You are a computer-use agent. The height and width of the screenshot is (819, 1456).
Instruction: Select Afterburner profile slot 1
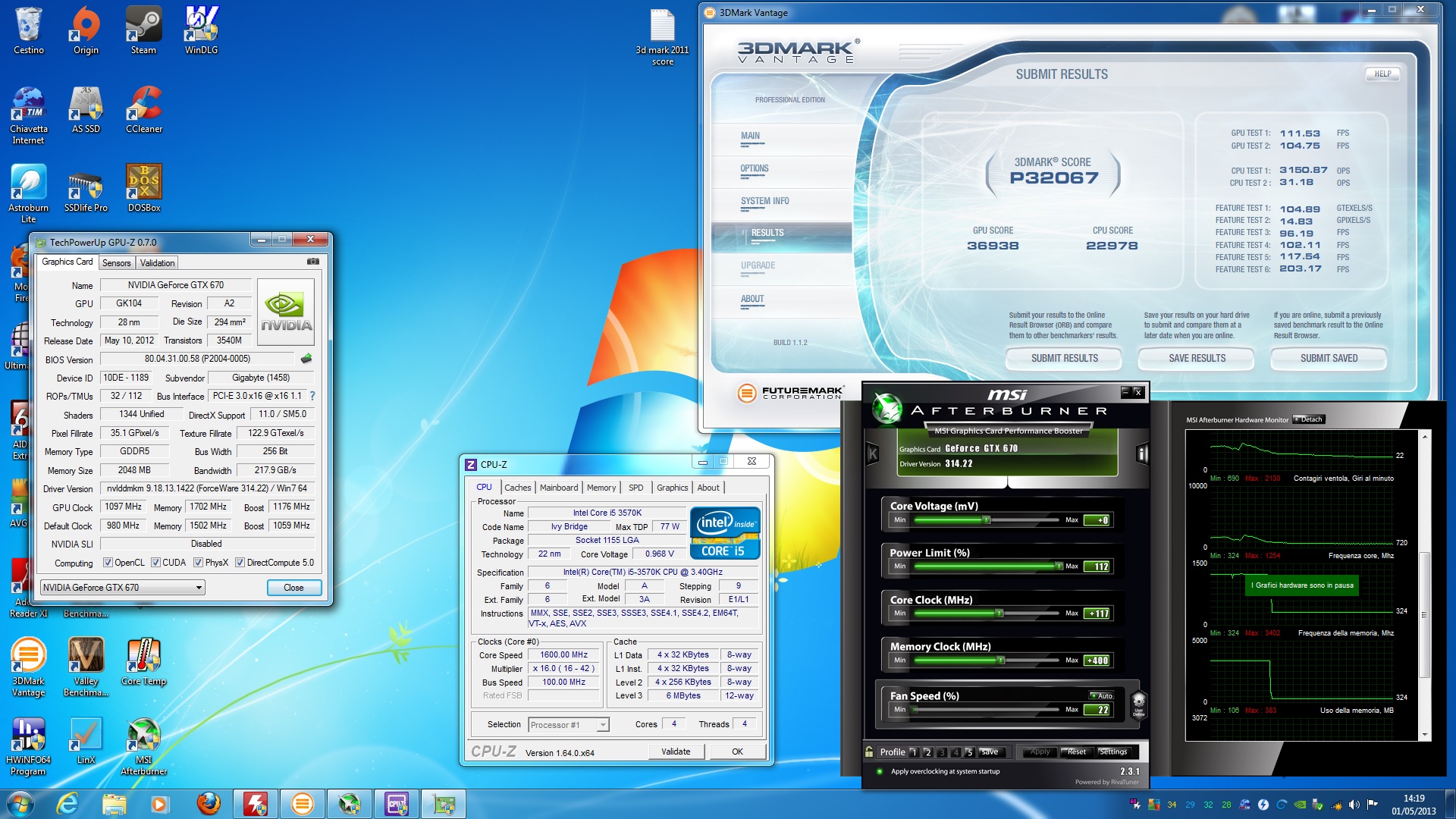click(x=913, y=752)
